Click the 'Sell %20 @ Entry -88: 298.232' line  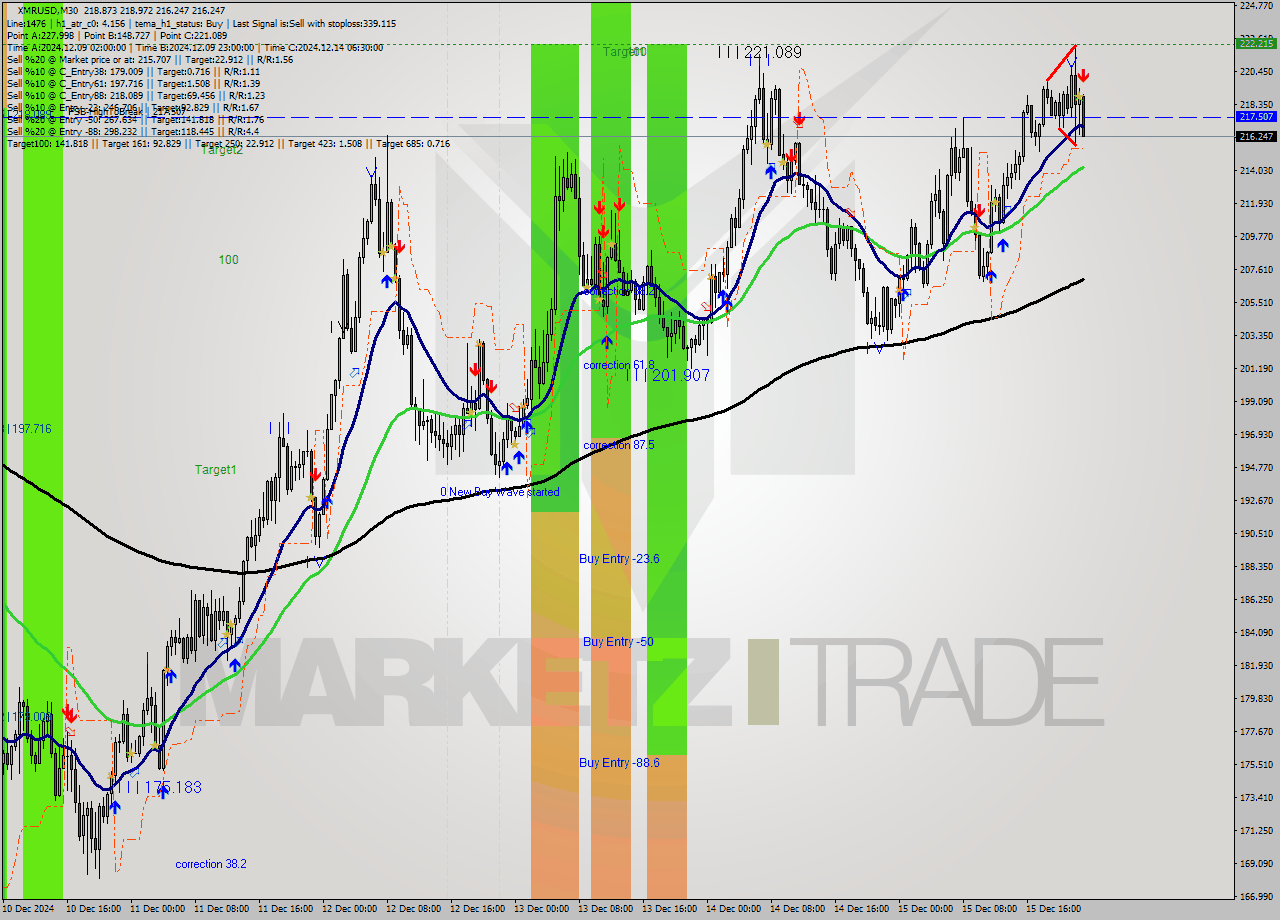(133, 131)
